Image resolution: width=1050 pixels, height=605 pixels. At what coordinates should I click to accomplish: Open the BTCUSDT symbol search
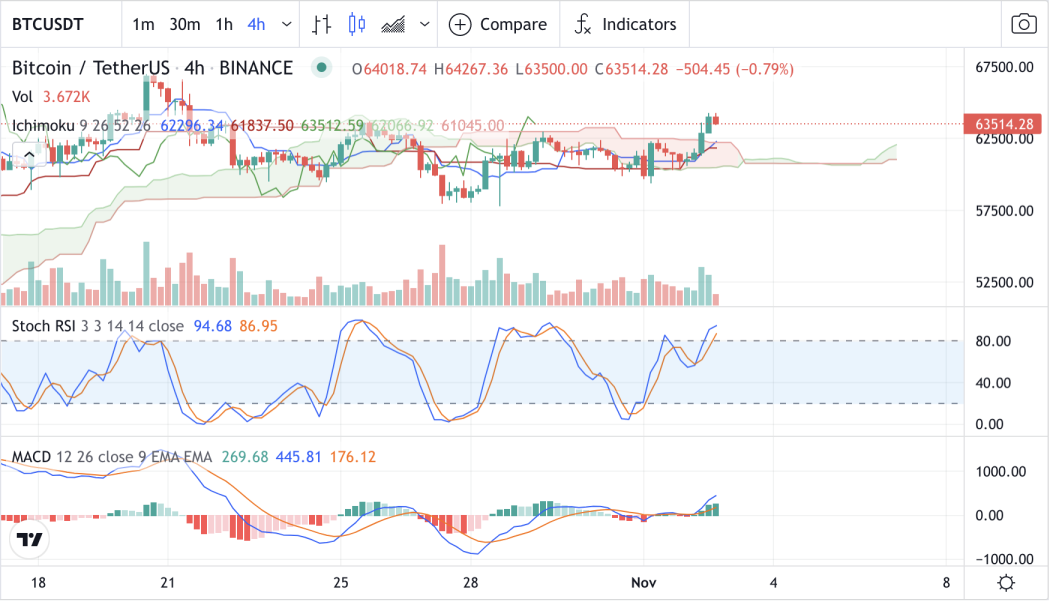(48, 25)
